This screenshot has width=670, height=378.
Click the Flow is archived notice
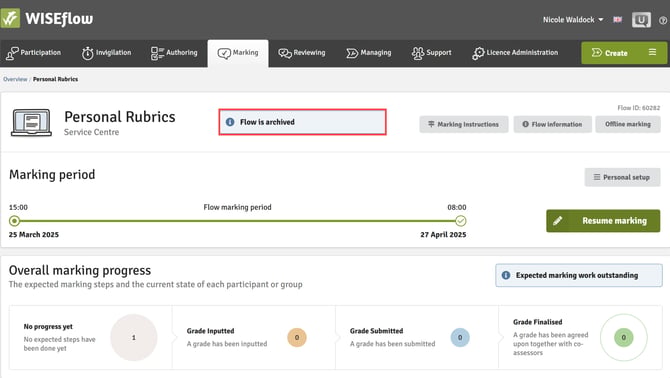point(303,122)
